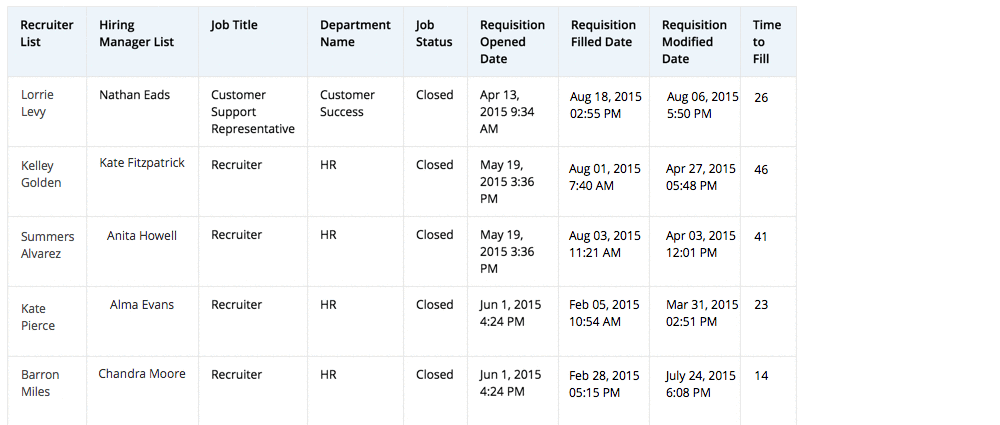Click Requisition Opened Date header
1000x425 pixels.
(x=512, y=42)
